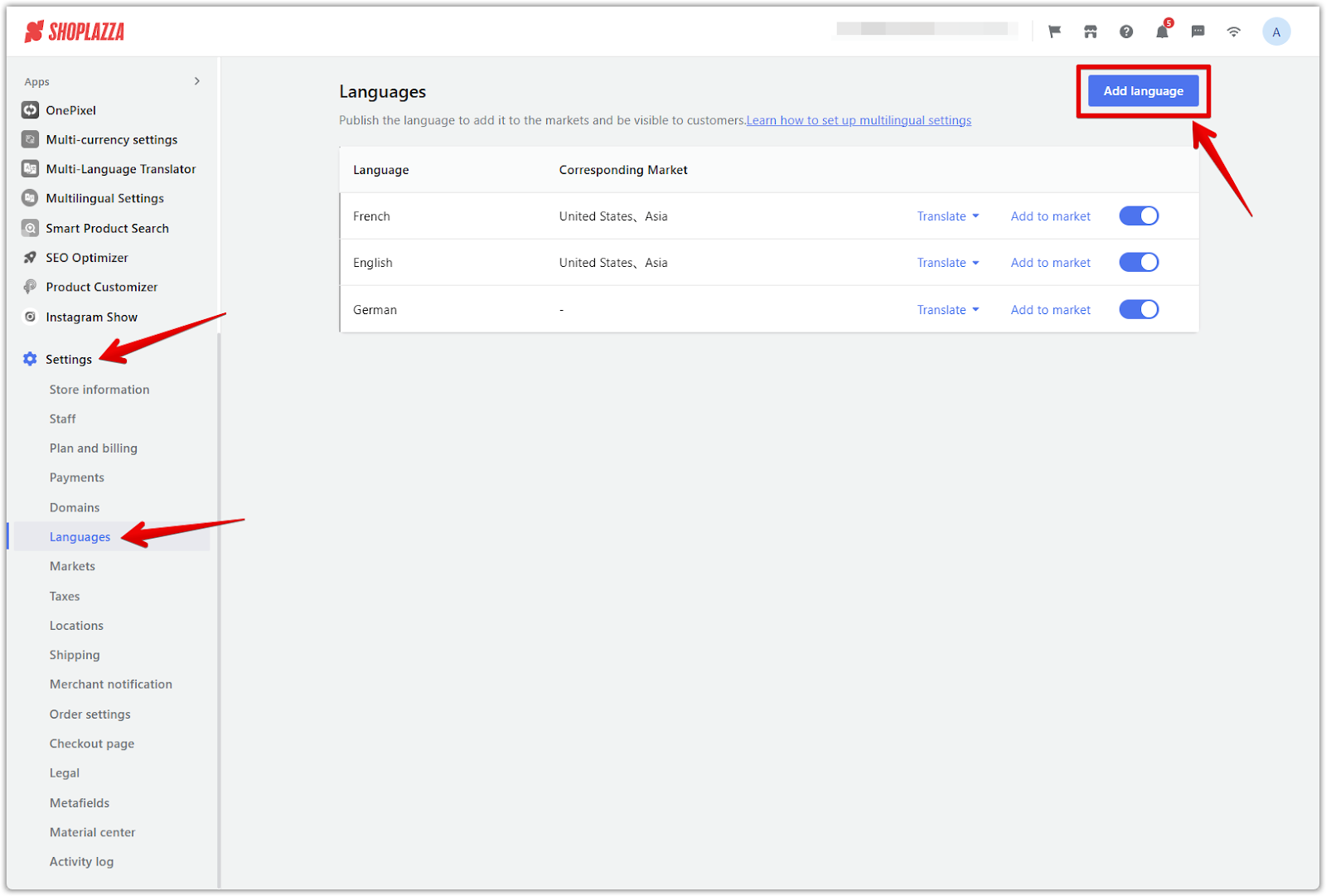Go to Markets in Settings menu
This screenshot has width=1326, height=896.
72,566
